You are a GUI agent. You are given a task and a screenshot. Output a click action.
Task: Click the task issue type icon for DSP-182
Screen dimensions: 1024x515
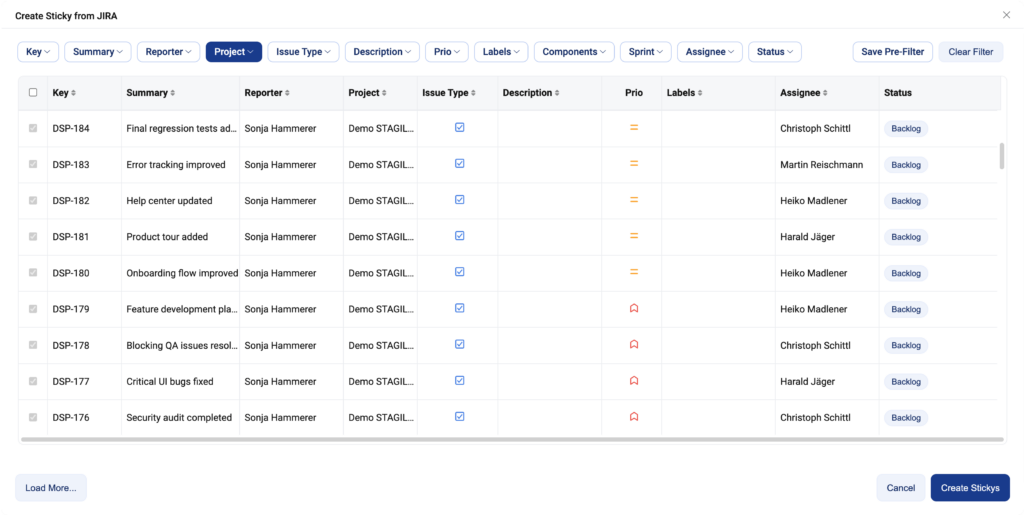(x=460, y=200)
